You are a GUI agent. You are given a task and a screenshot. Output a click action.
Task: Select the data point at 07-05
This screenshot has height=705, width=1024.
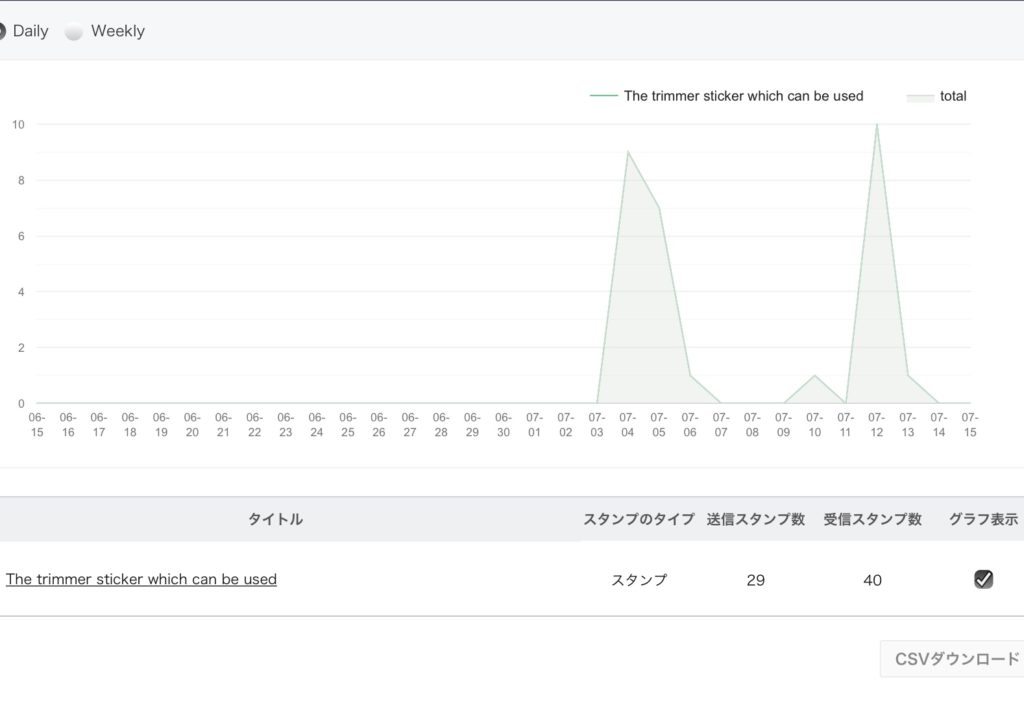[x=659, y=208]
